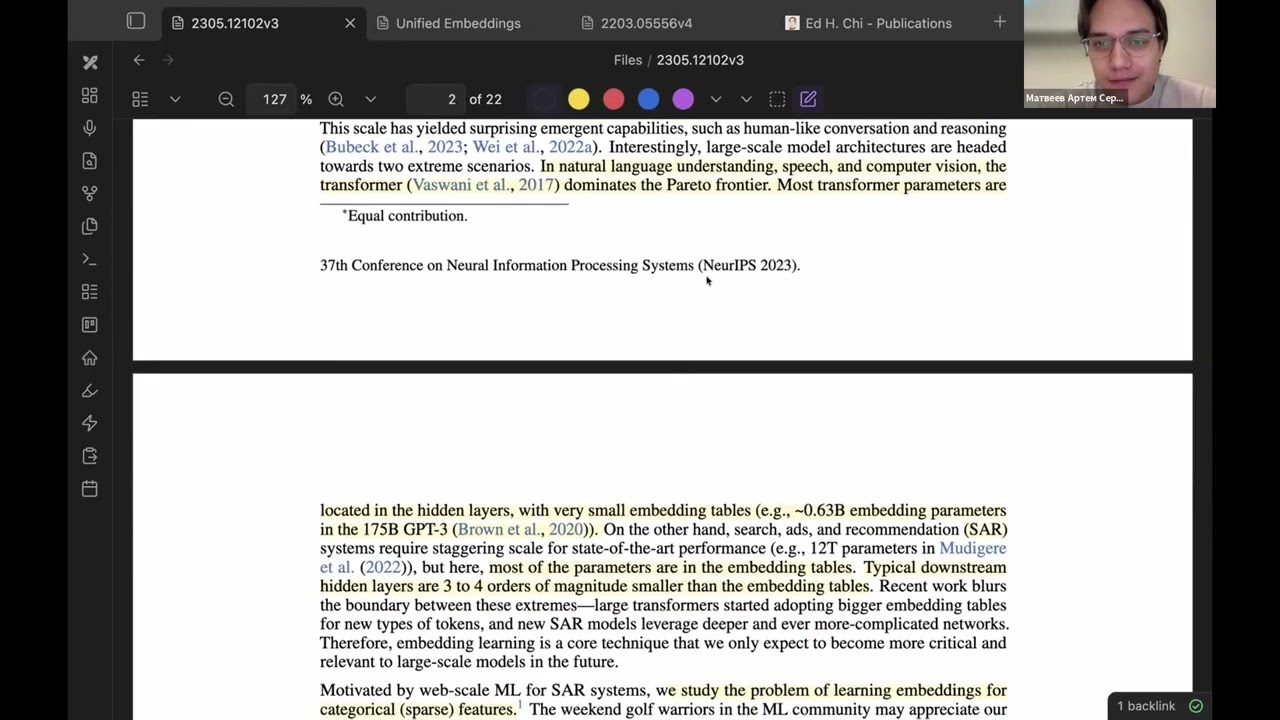Click the 2022a year citation link
Viewport: 1280px width, 720px height.
pyautogui.click(x=570, y=147)
